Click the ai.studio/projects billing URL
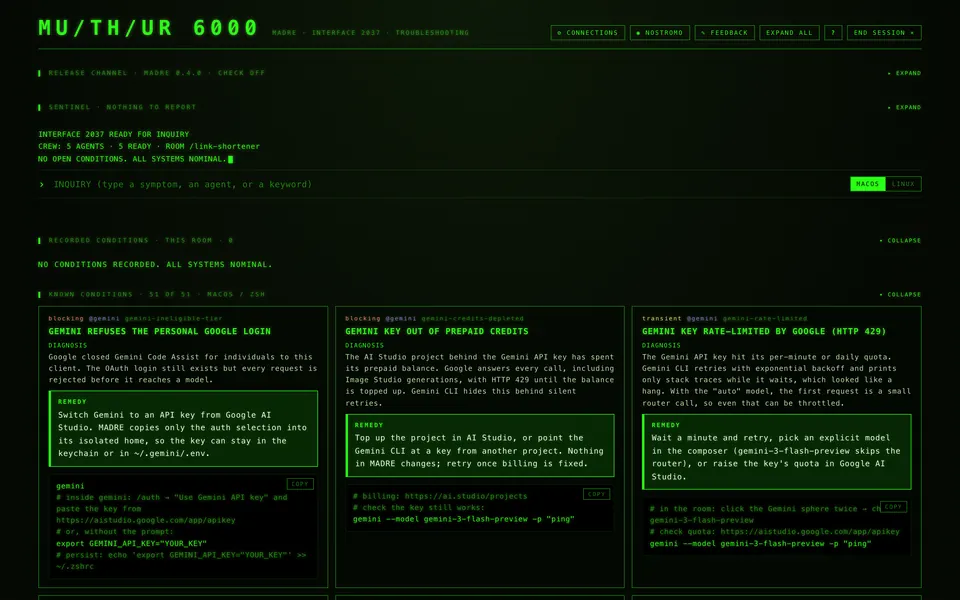960x600 pixels. tap(465, 497)
